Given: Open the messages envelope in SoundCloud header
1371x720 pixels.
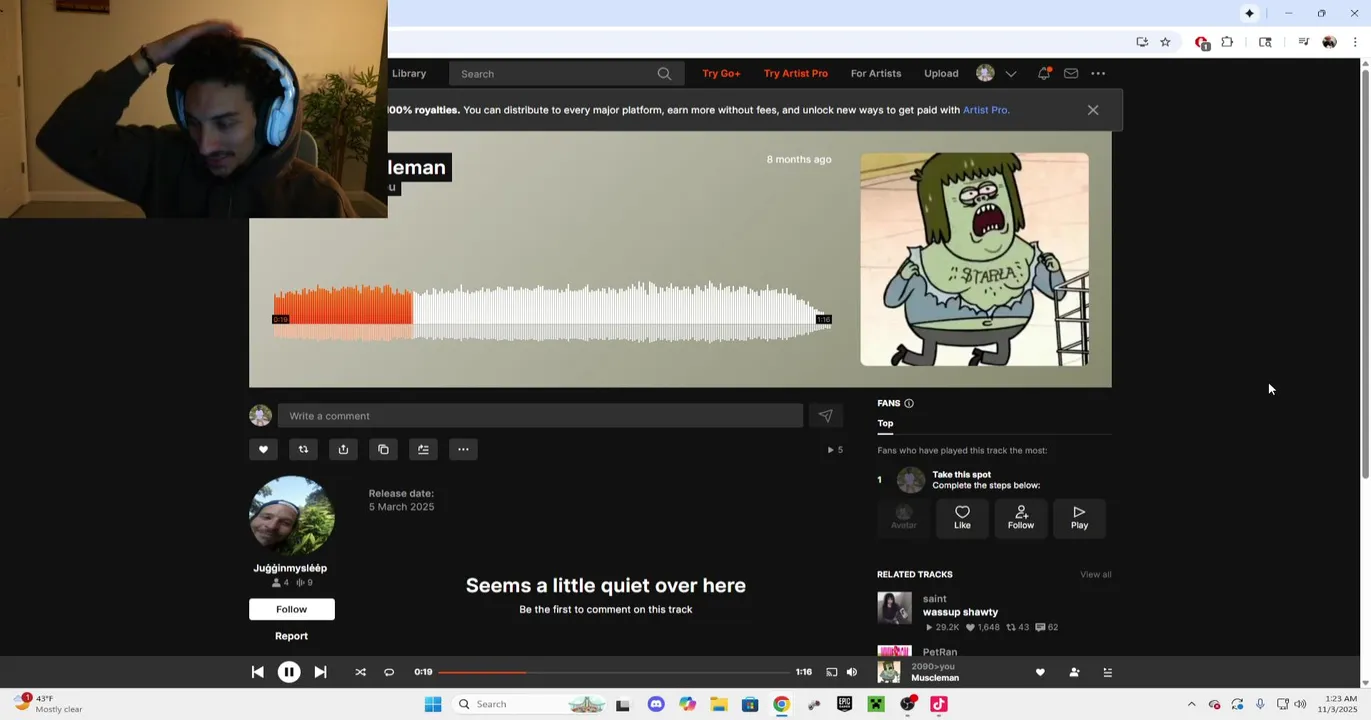Looking at the screenshot, I should point(1071,73).
